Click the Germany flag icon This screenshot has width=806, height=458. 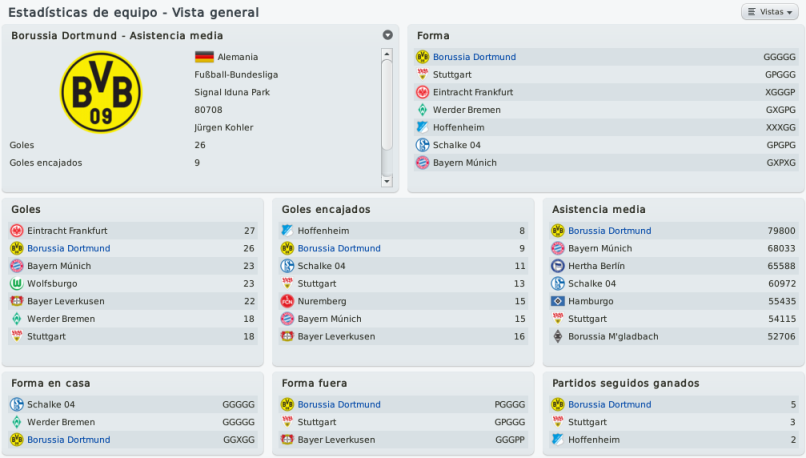pyautogui.click(x=204, y=57)
